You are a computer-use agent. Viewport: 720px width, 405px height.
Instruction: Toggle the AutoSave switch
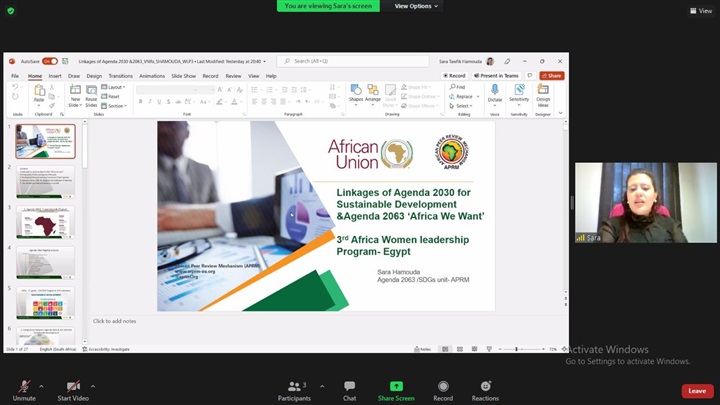tap(49, 61)
